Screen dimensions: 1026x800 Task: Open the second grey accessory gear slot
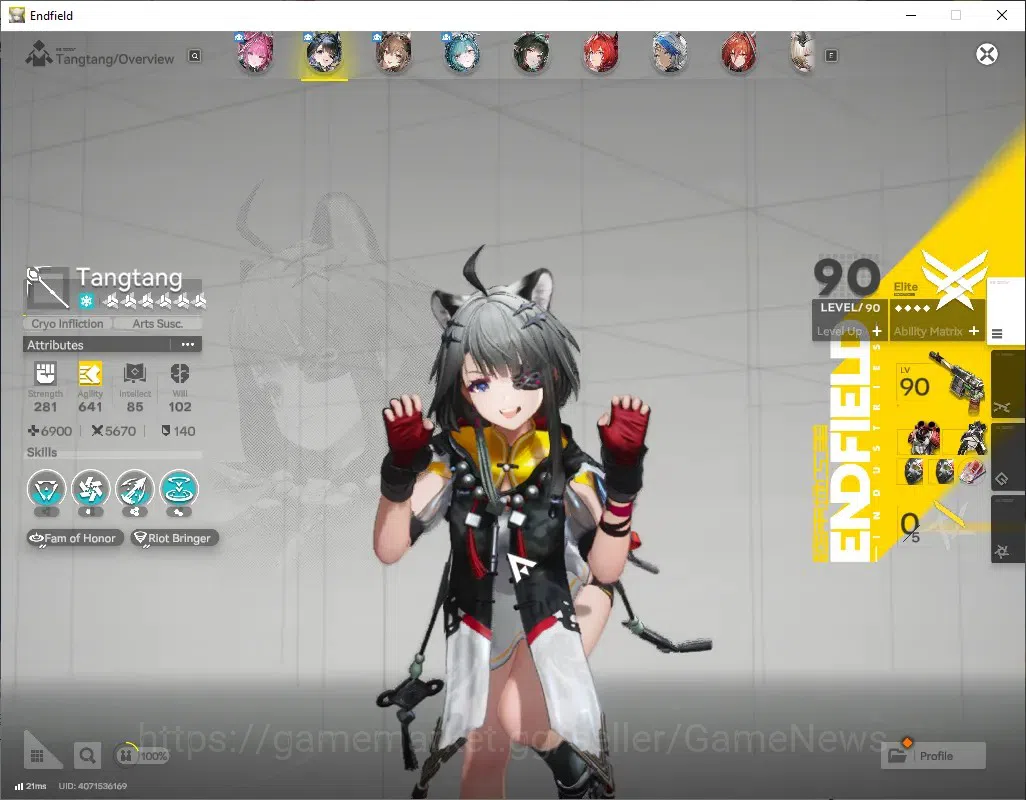(944, 471)
